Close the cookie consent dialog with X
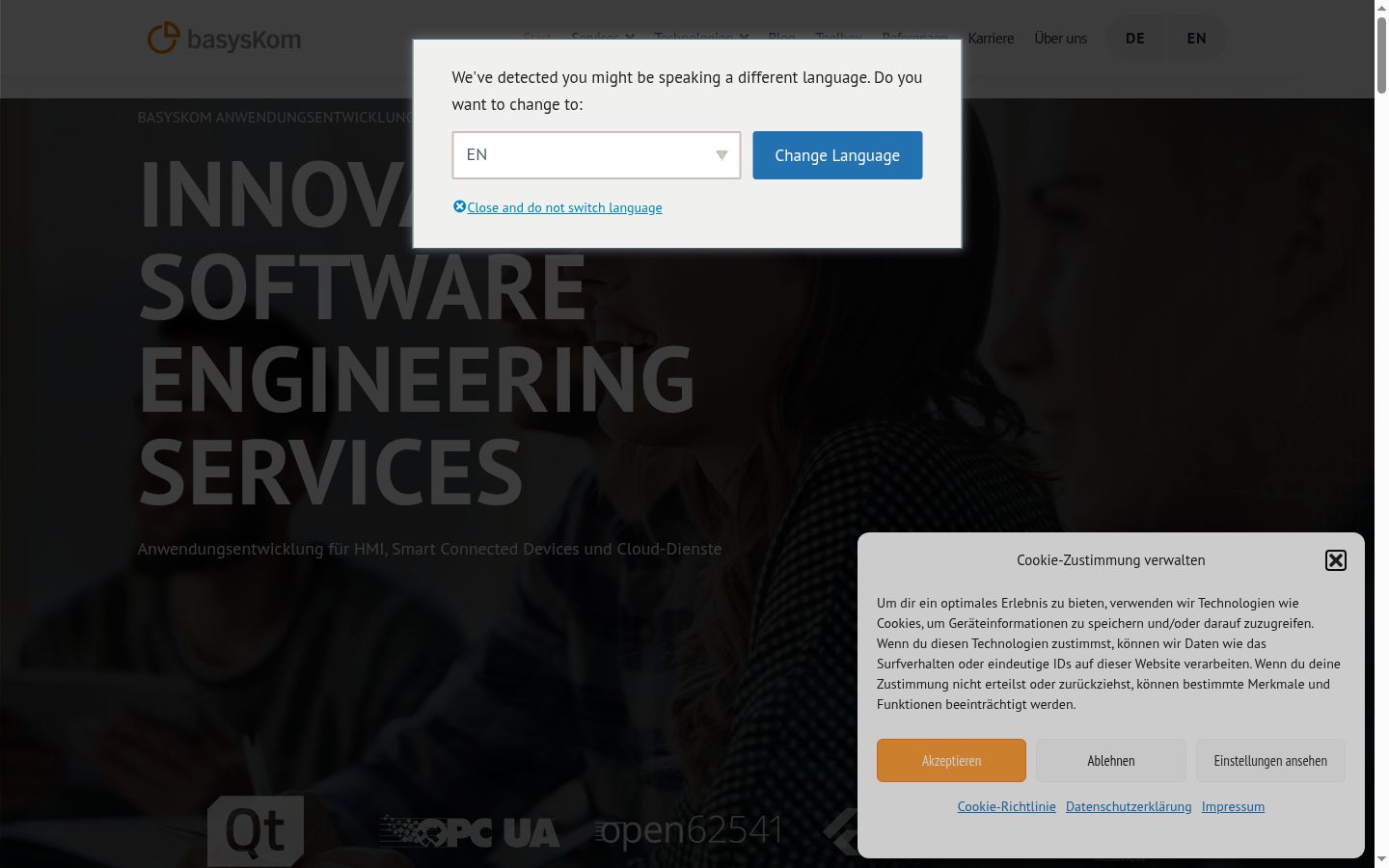 point(1335,560)
